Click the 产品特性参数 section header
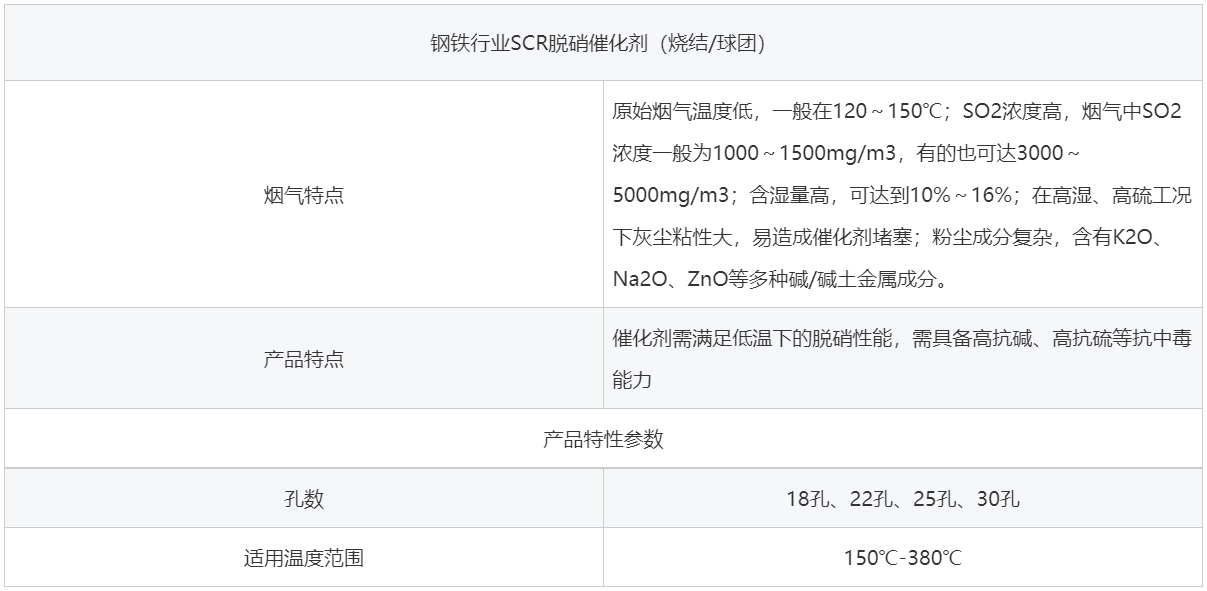The width and height of the screenshot is (1207, 591). (603, 439)
